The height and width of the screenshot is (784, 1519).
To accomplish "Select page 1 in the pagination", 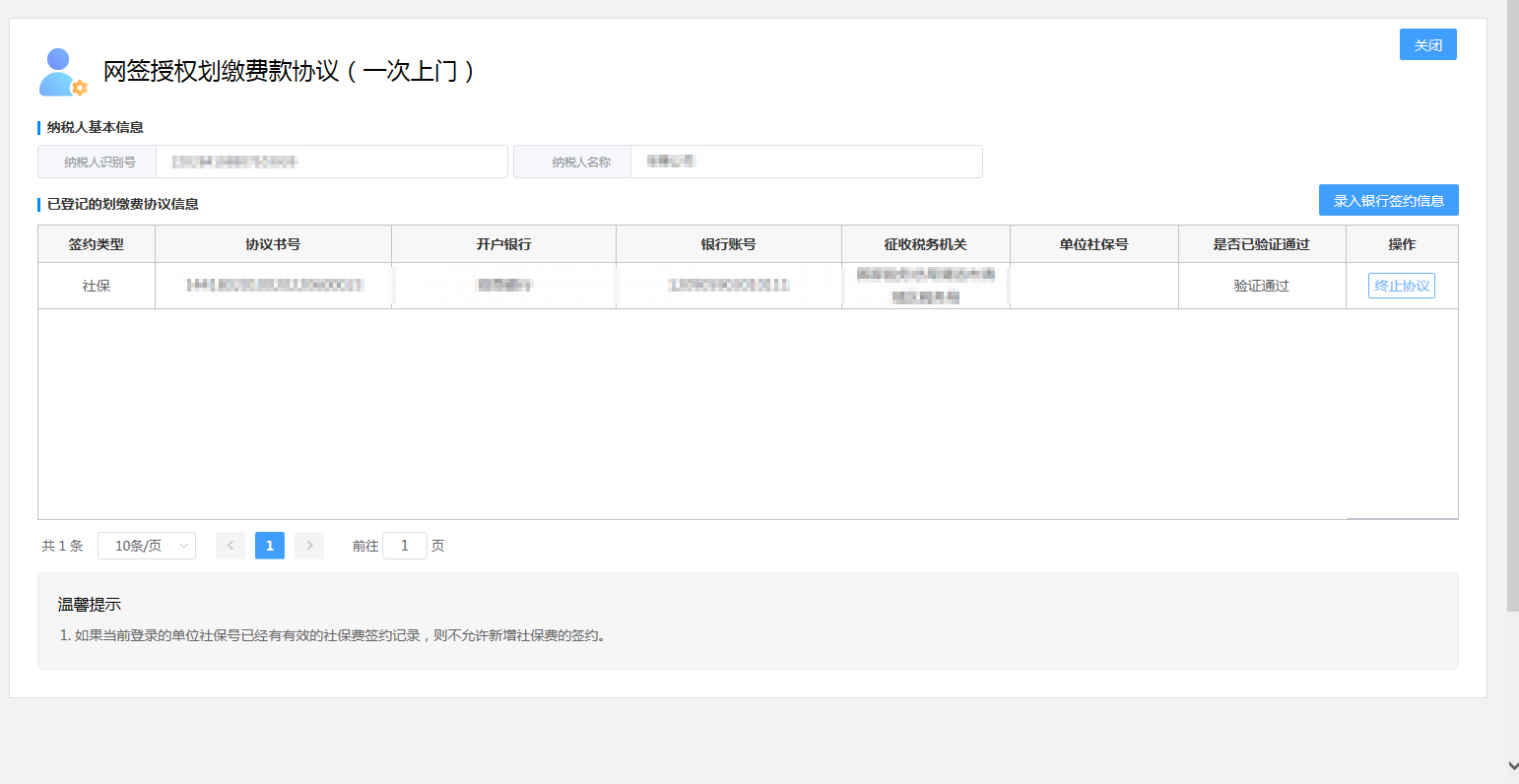I will (x=270, y=546).
